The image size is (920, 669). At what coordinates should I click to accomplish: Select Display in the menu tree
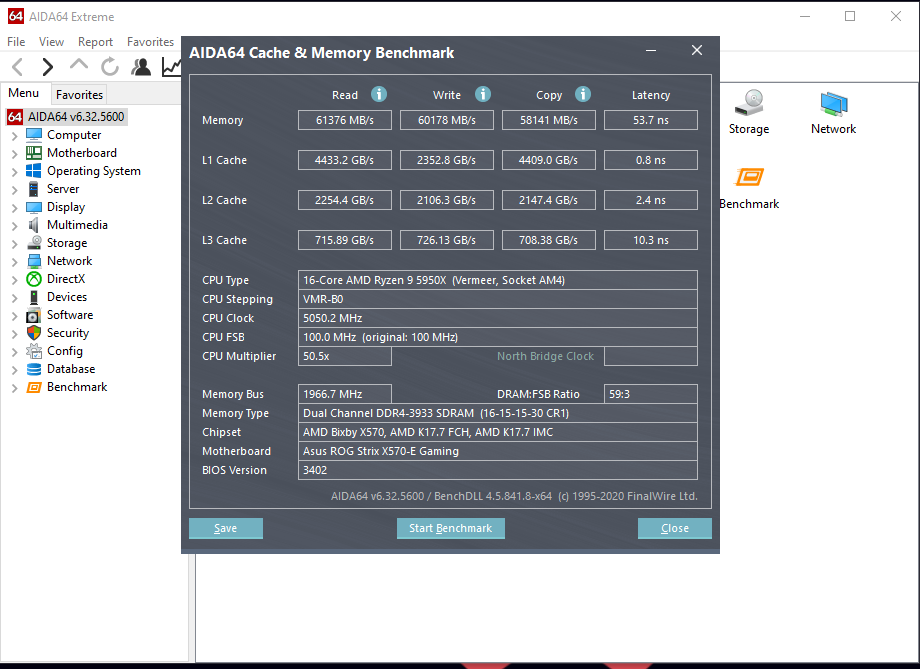pos(66,207)
